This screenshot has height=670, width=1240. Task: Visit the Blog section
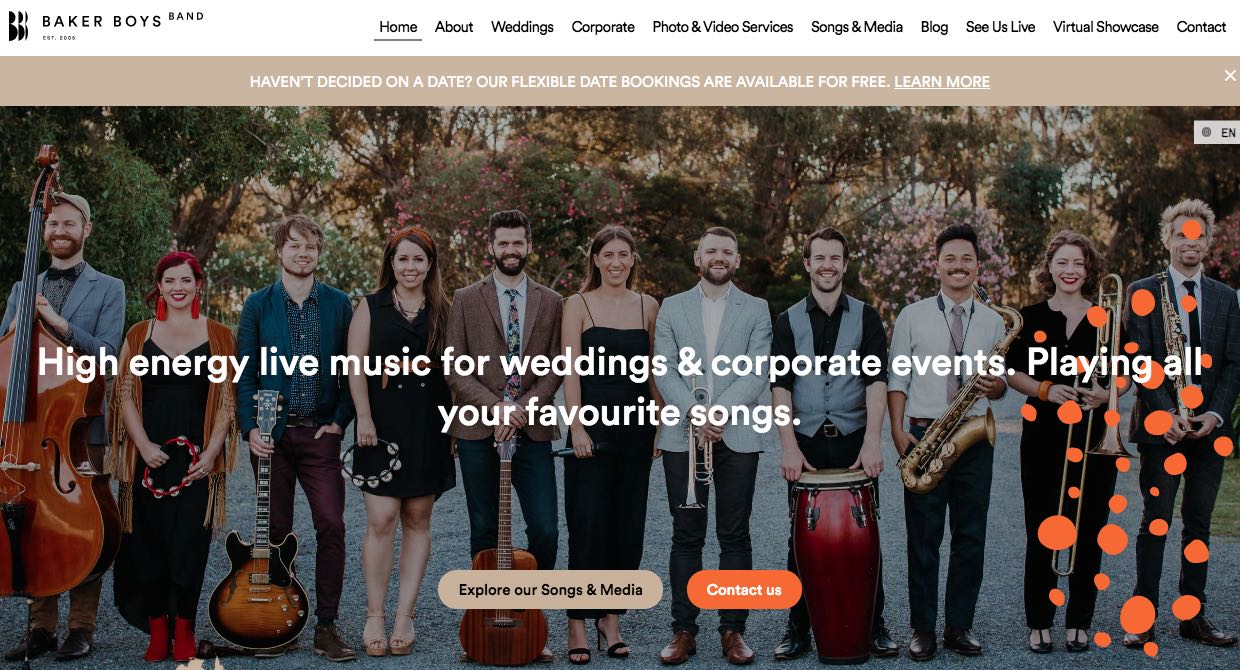coord(934,27)
